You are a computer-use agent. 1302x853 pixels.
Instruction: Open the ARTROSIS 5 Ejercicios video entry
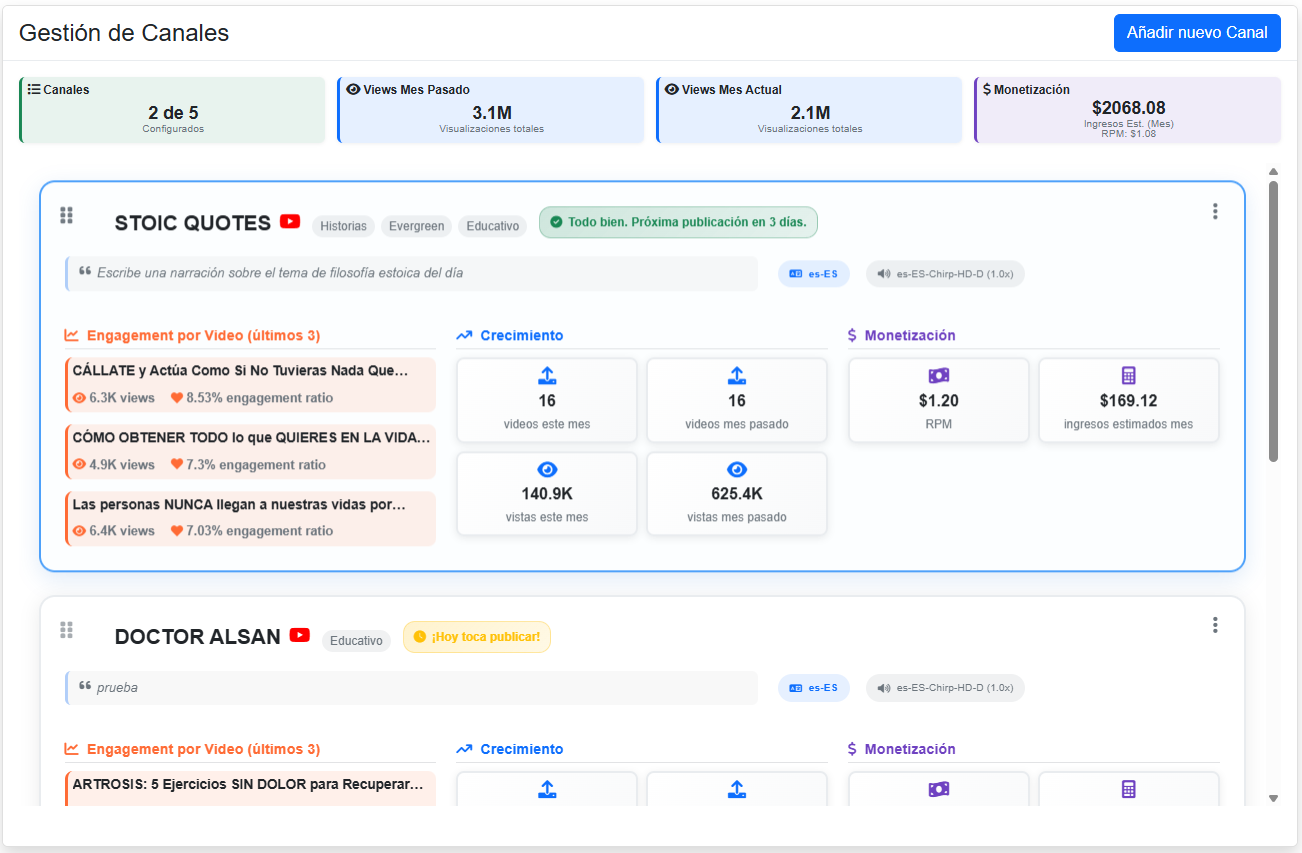click(x=250, y=788)
